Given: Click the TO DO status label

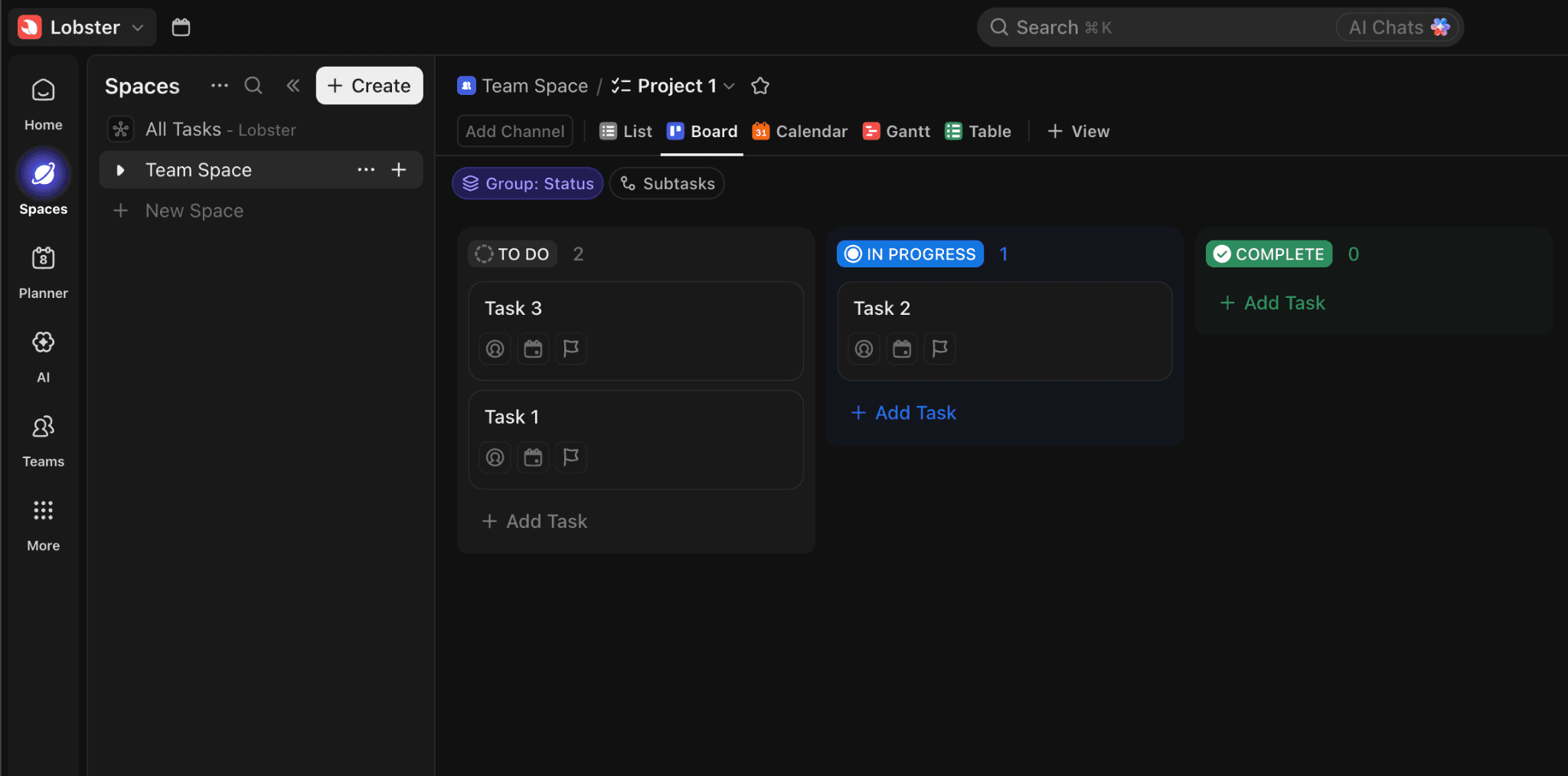Looking at the screenshot, I should (x=512, y=254).
